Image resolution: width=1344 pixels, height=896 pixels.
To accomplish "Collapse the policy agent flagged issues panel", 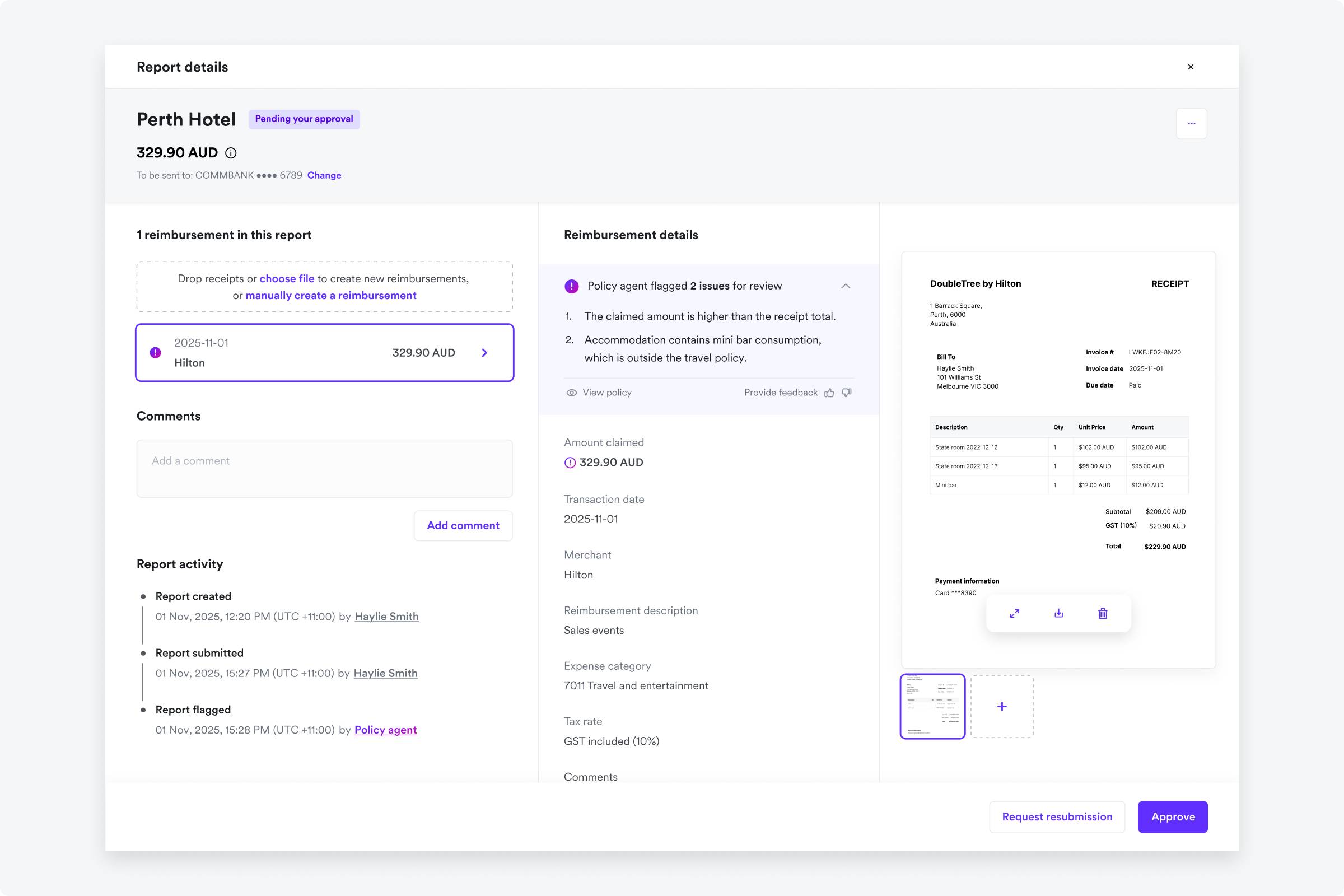I will [x=846, y=286].
